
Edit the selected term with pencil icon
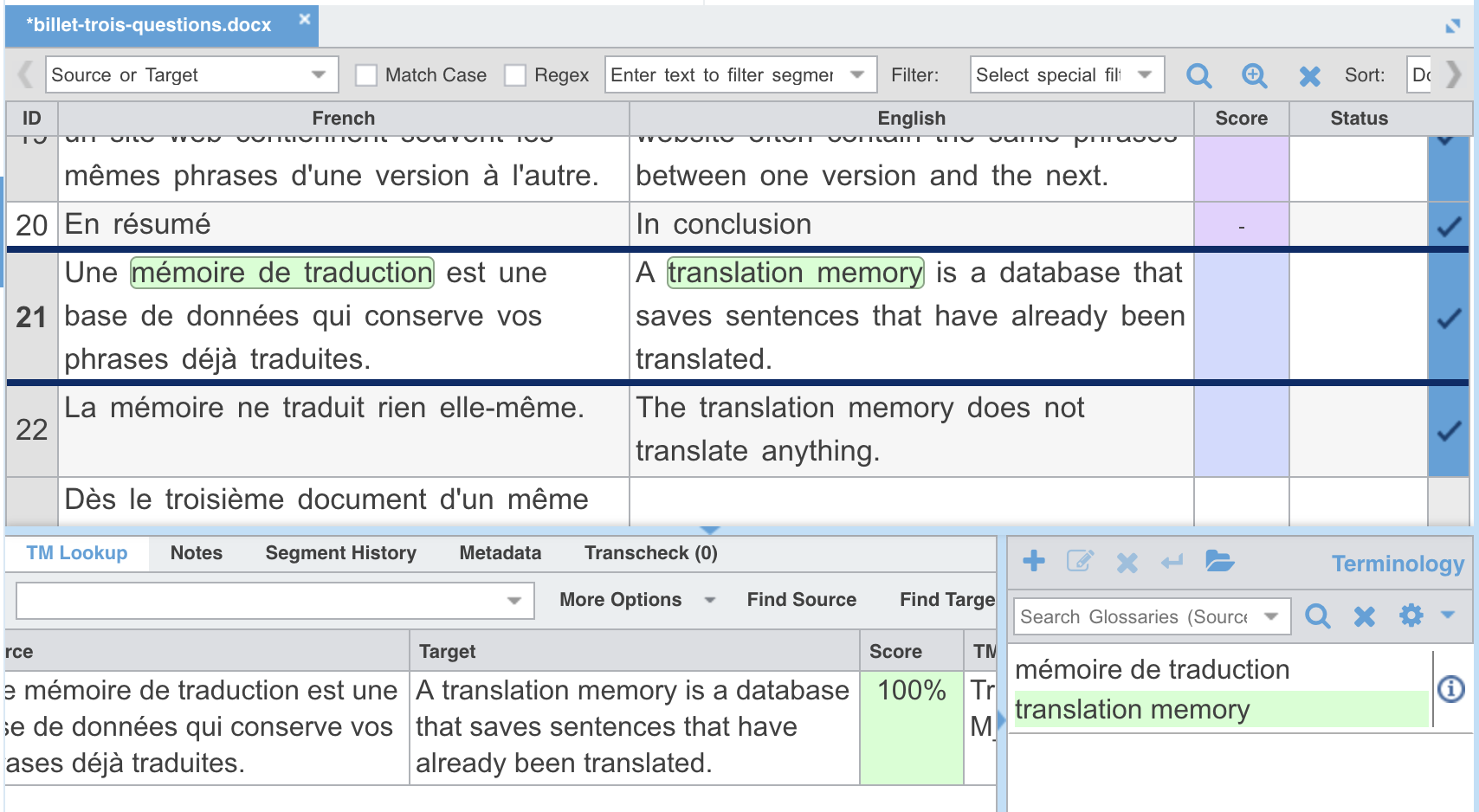click(1080, 561)
